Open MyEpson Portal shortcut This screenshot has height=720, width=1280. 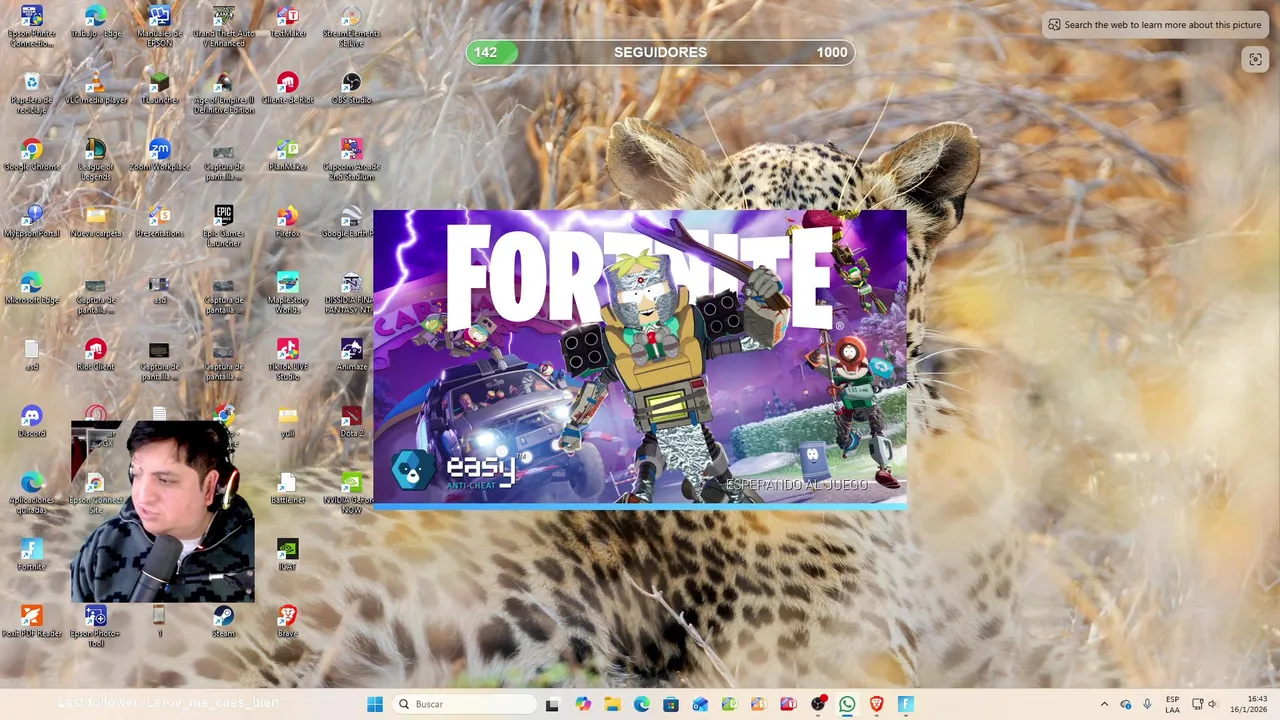point(32,222)
